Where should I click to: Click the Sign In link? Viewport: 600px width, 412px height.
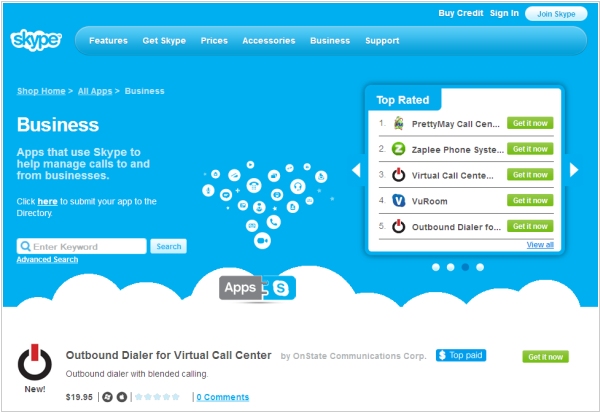coord(504,13)
